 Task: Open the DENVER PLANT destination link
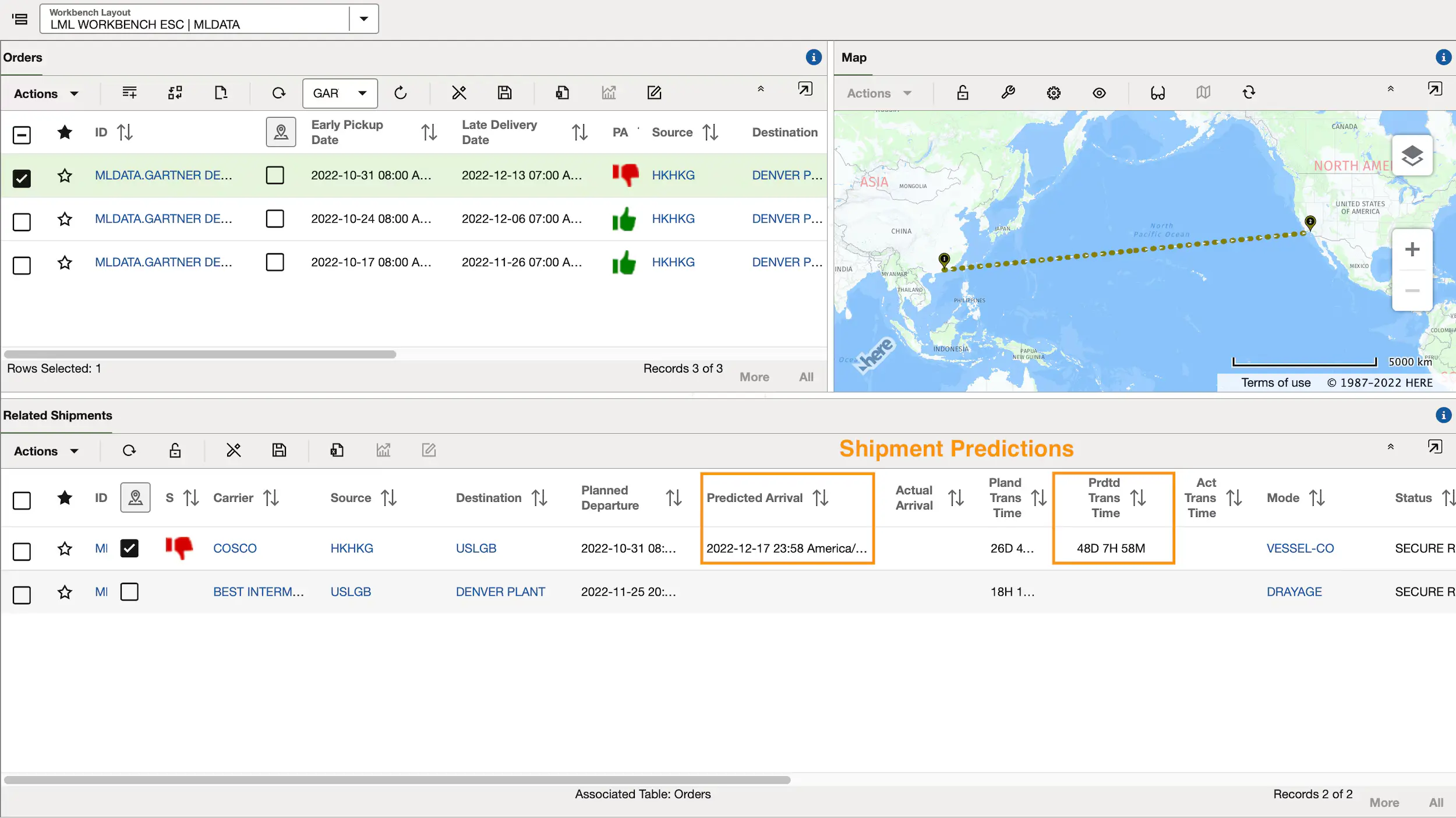tap(500, 592)
